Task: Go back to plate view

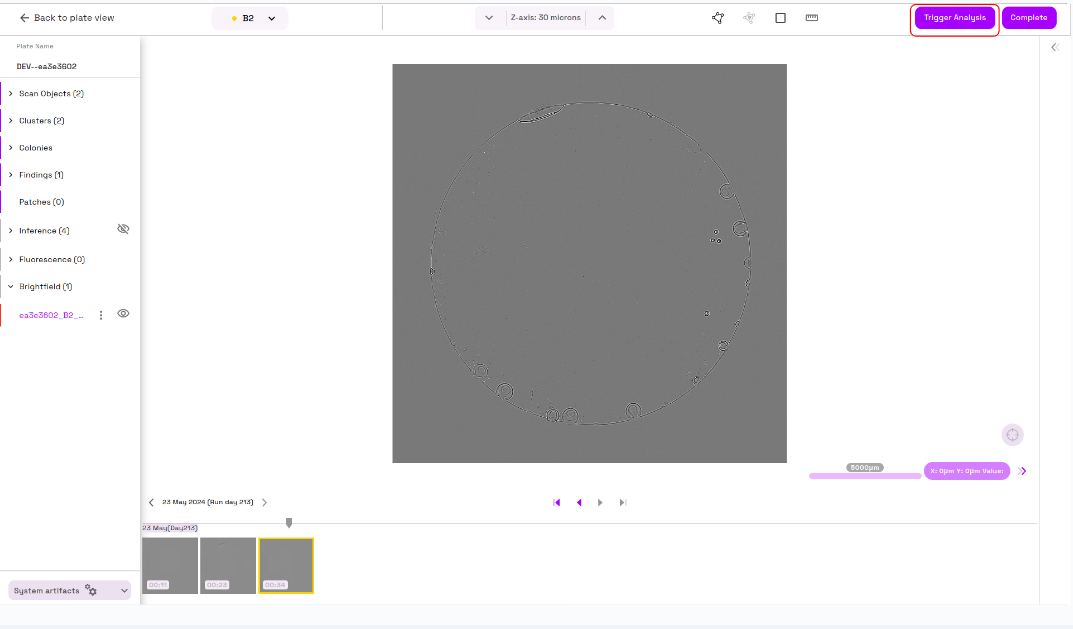Action: click(x=66, y=18)
